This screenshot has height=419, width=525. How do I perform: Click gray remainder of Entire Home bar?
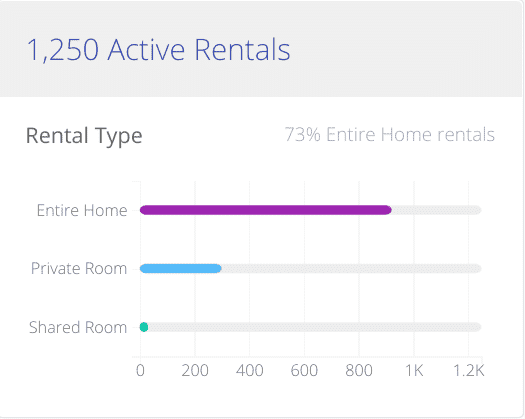(x=437, y=210)
